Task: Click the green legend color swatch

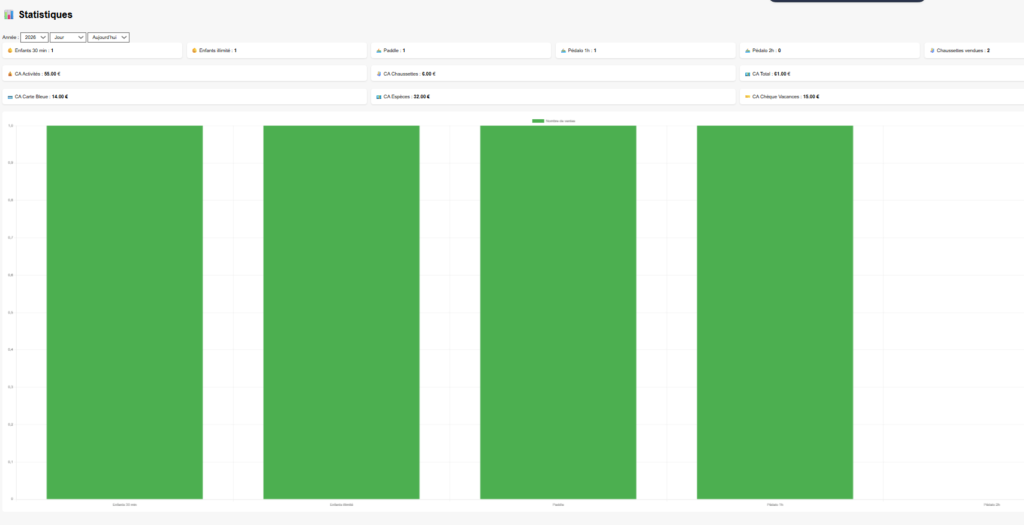Action: 538,121
